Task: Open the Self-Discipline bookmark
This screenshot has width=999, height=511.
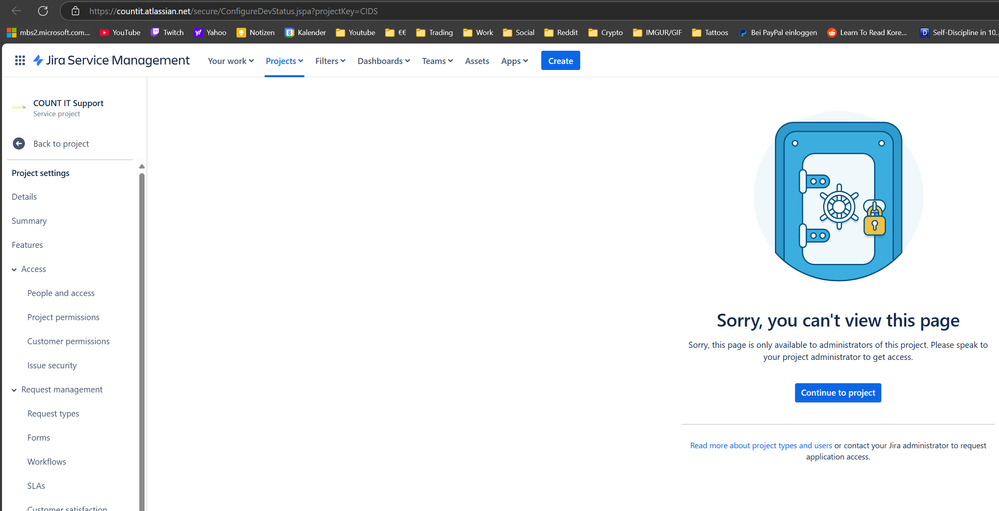Action: pyautogui.click(x=959, y=32)
